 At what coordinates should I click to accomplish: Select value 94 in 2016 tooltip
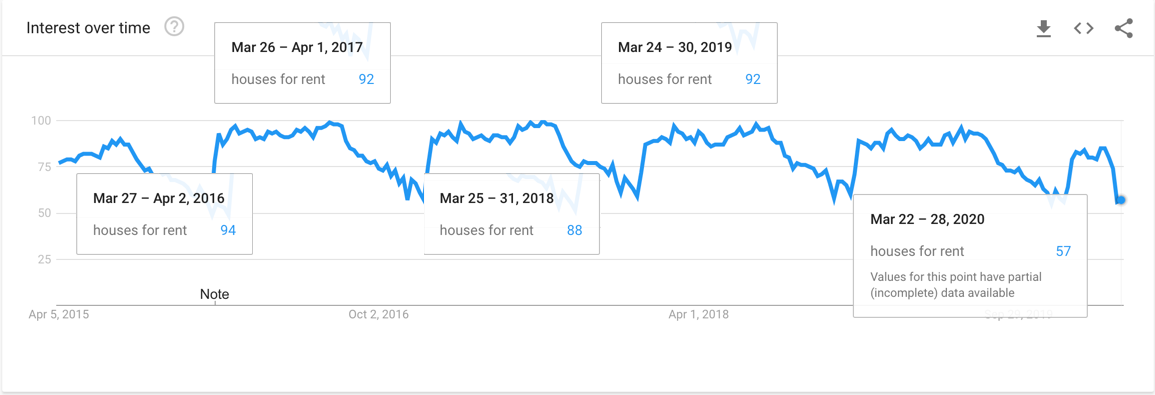228,230
